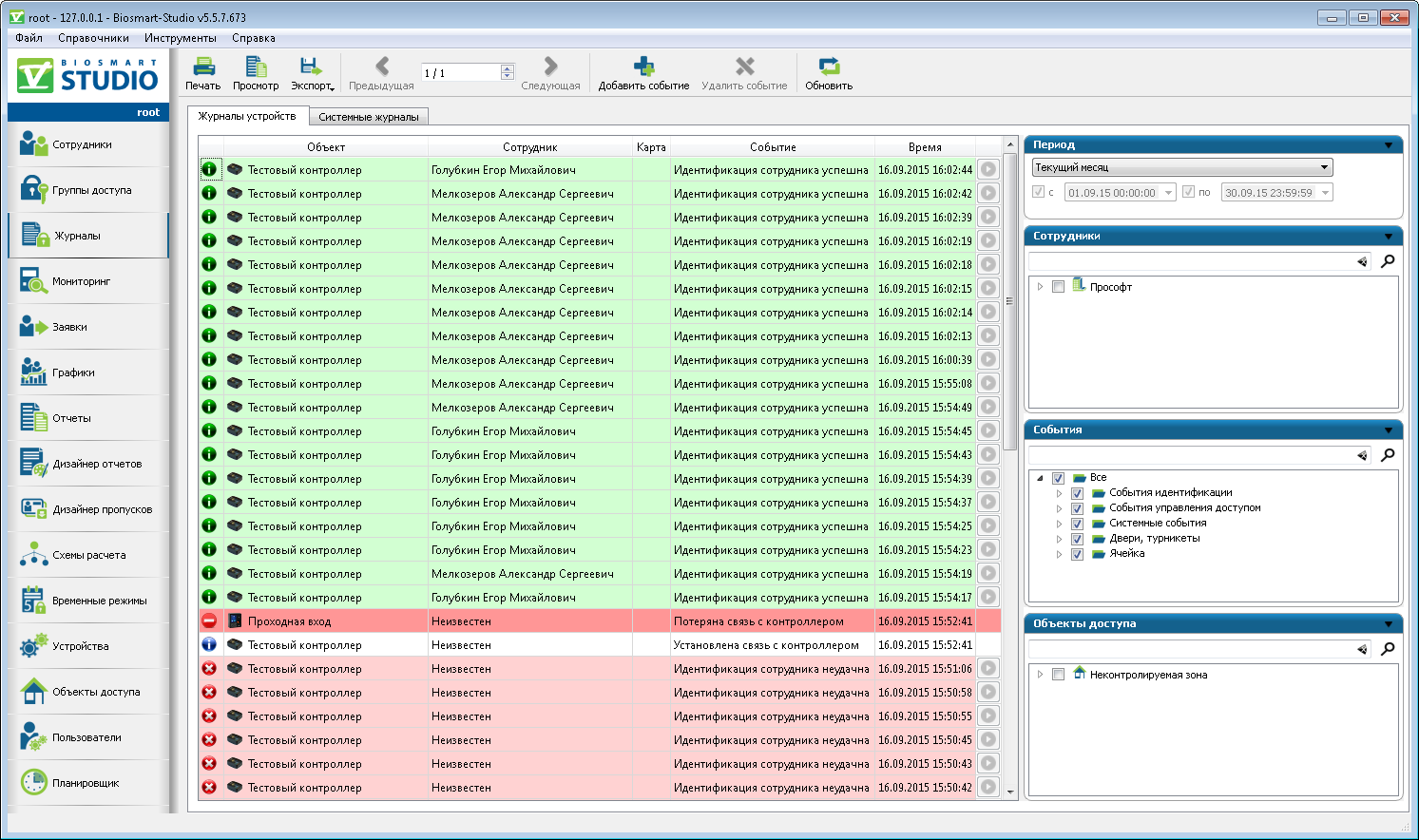Toggle the Системные события checkbox

[1077, 524]
